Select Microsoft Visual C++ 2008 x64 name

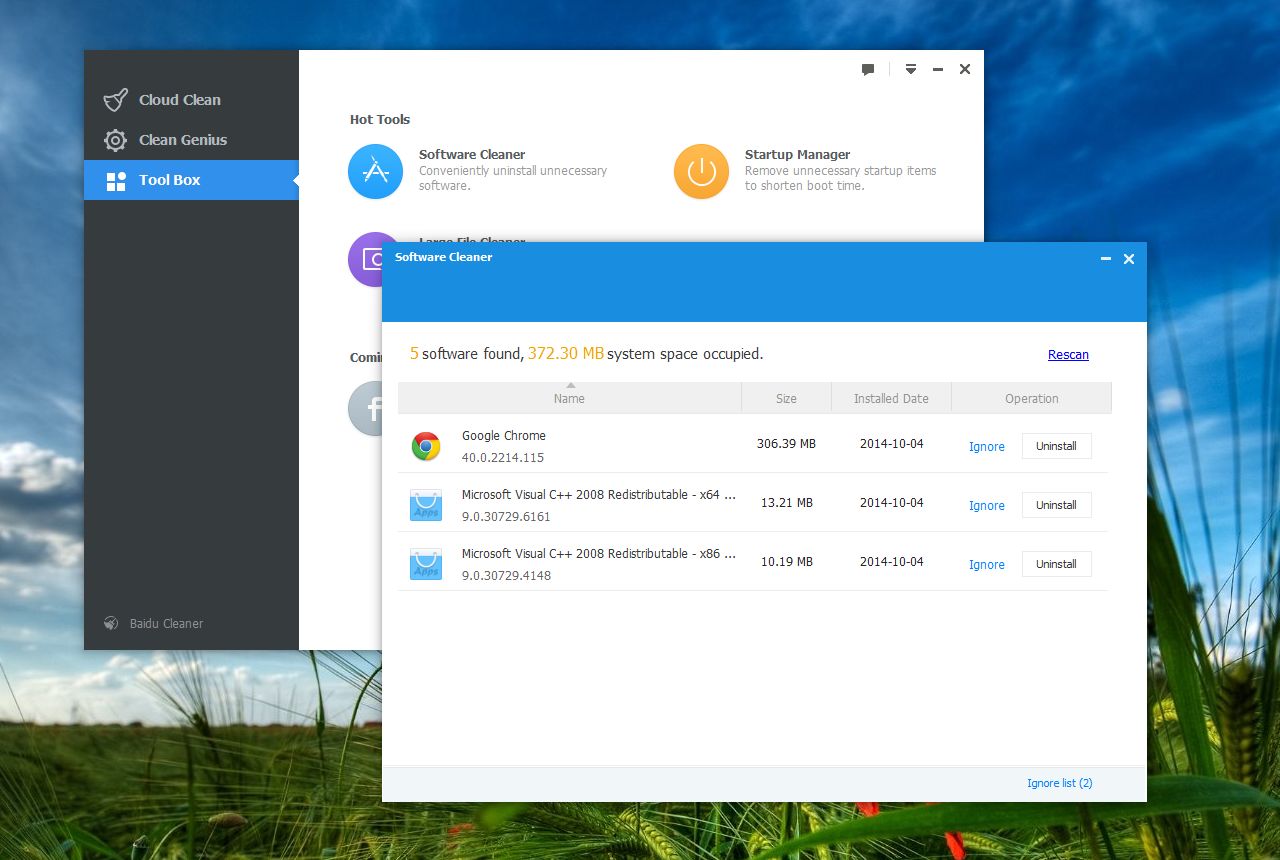599,495
